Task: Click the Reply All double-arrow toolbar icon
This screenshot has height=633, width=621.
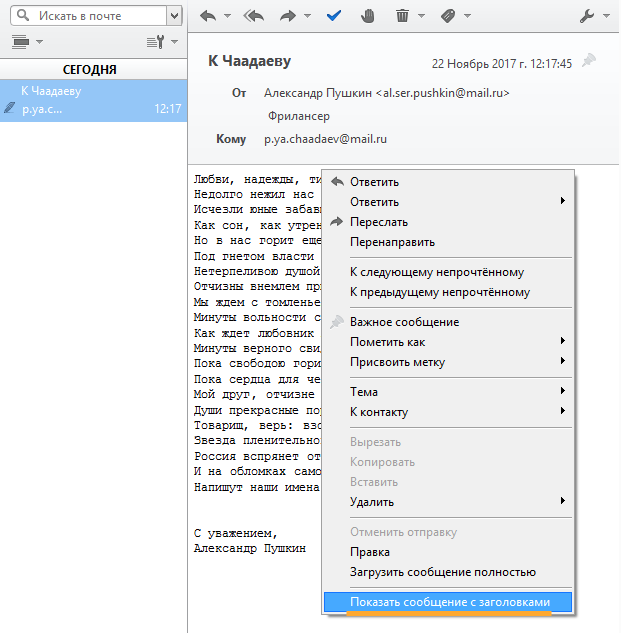Action: (255, 16)
